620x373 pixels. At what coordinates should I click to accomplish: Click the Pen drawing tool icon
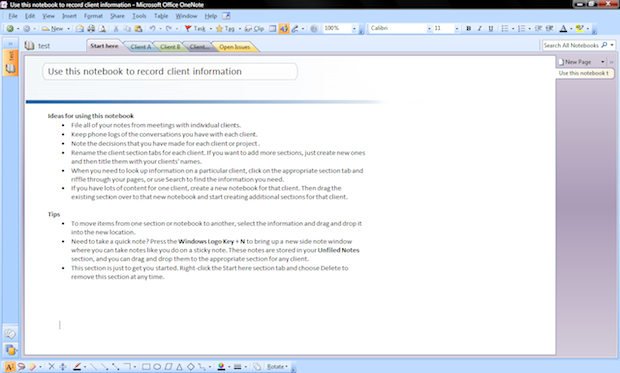click(295, 28)
